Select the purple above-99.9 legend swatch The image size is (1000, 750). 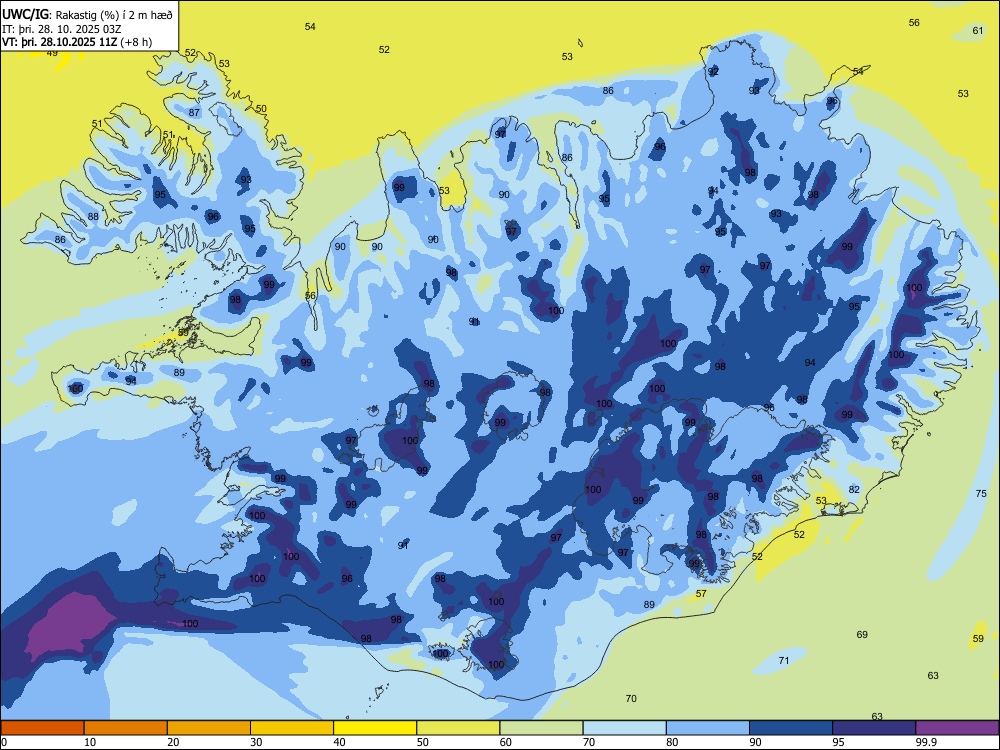tap(957, 728)
